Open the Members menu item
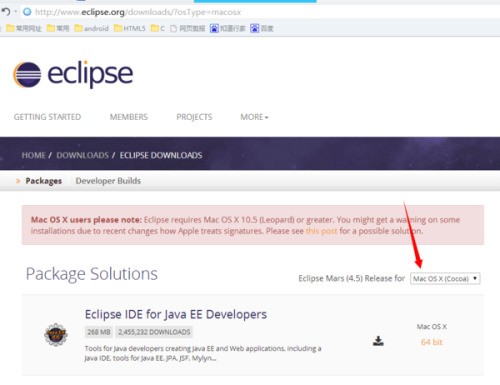500x385 pixels. 129,117
